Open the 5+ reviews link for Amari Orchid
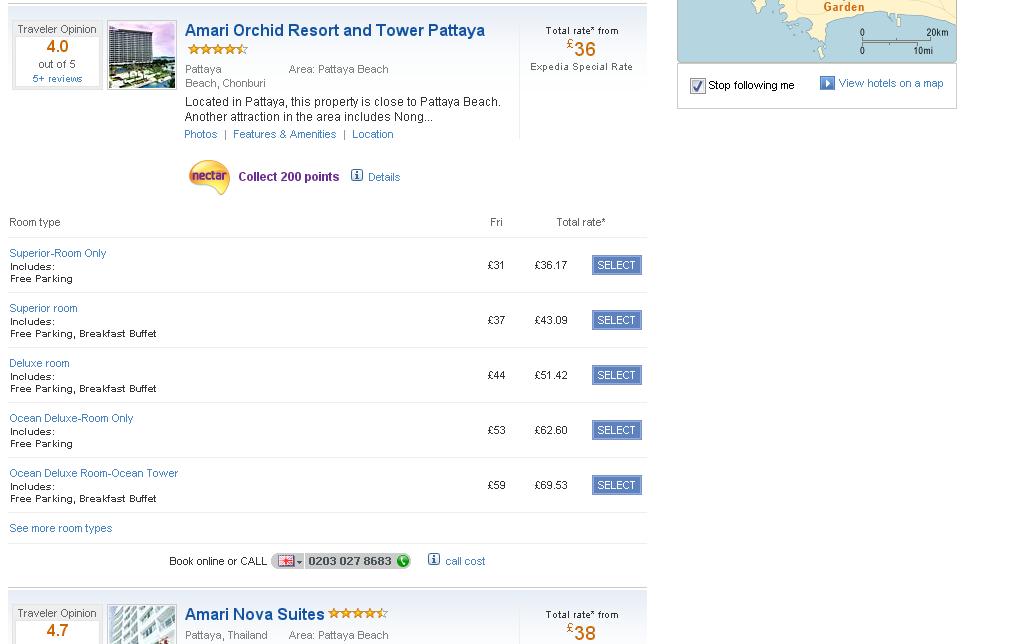This screenshot has width=1026, height=644. point(58,79)
